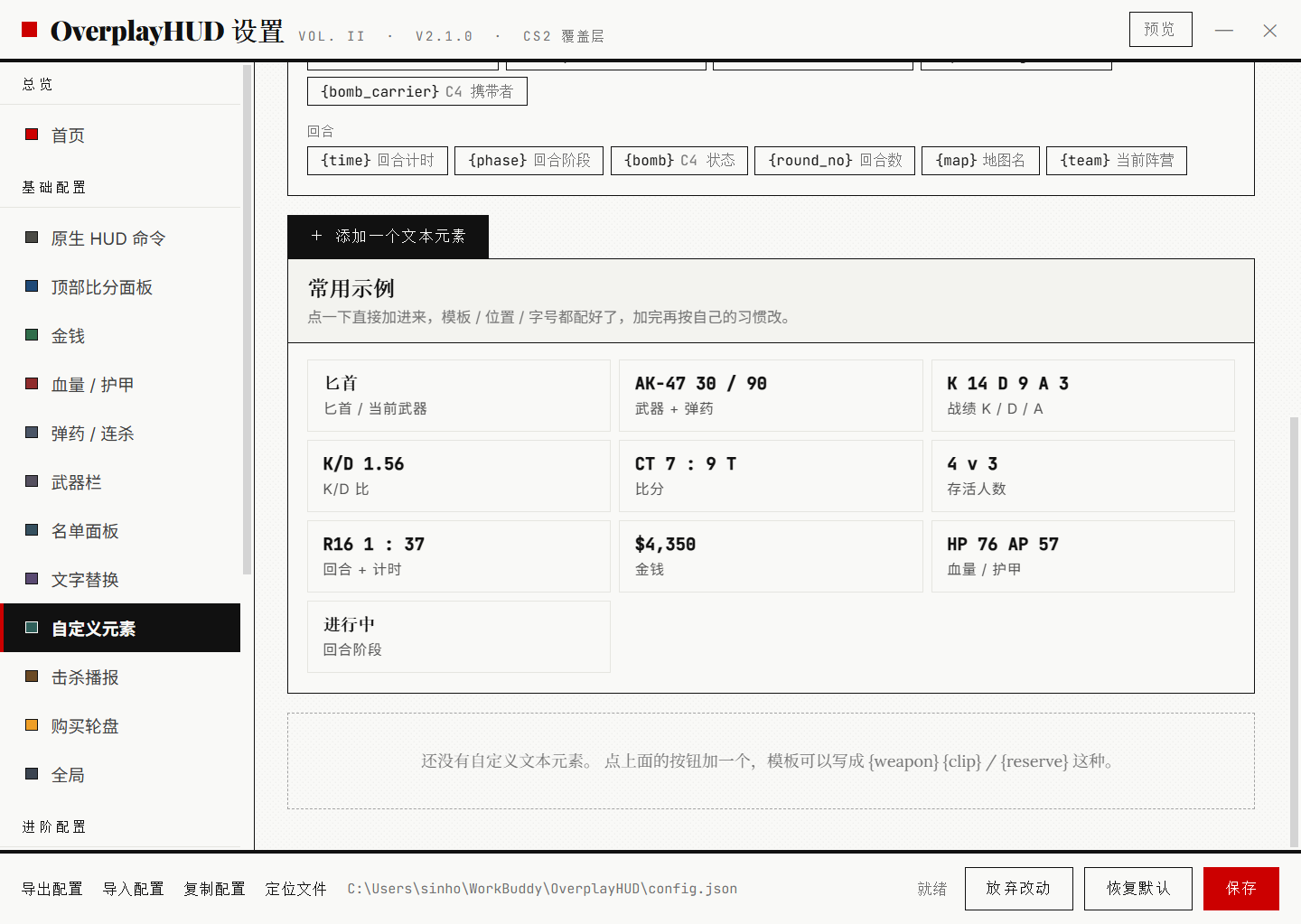This screenshot has height=924, width=1301.
Task: Insert the {time} 回合计时 placeholder chip
Action: click(x=378, y=161)
